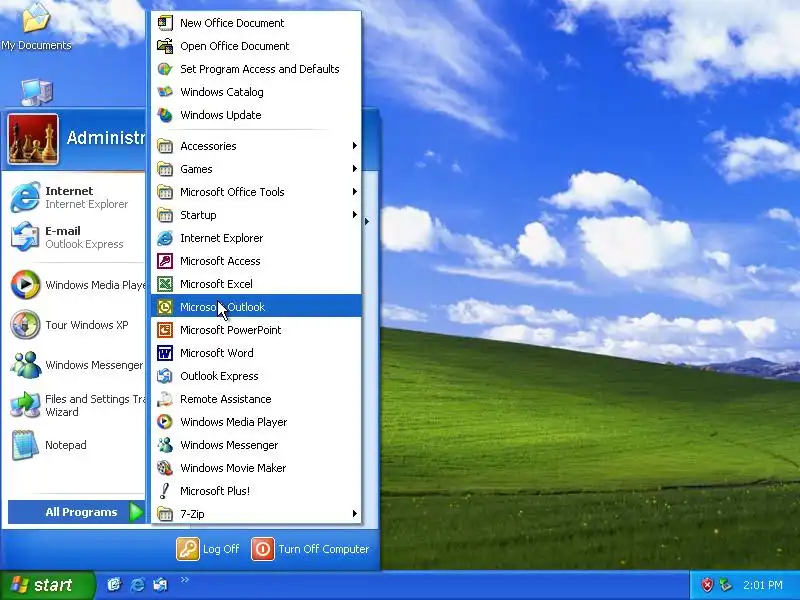This screenshot has height=600, width=800.
Task: Click the security shield tray icon
Action: pyautogui.click(x=707, y=585)
